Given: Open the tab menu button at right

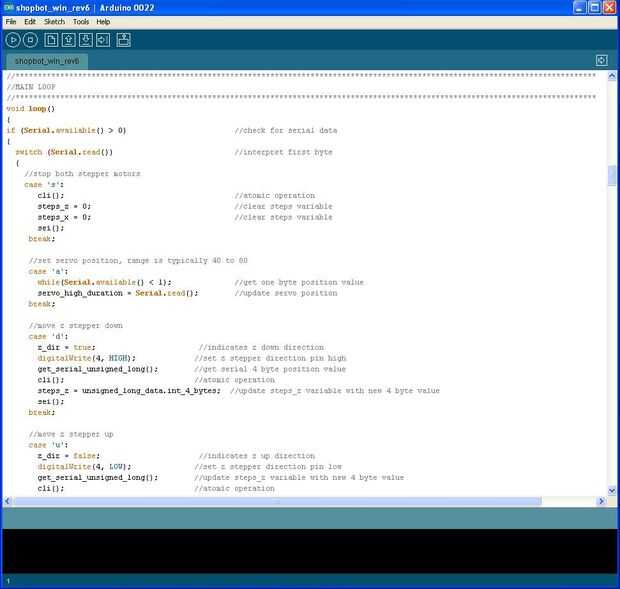Looking at the screenshot, I should point(601,60).
